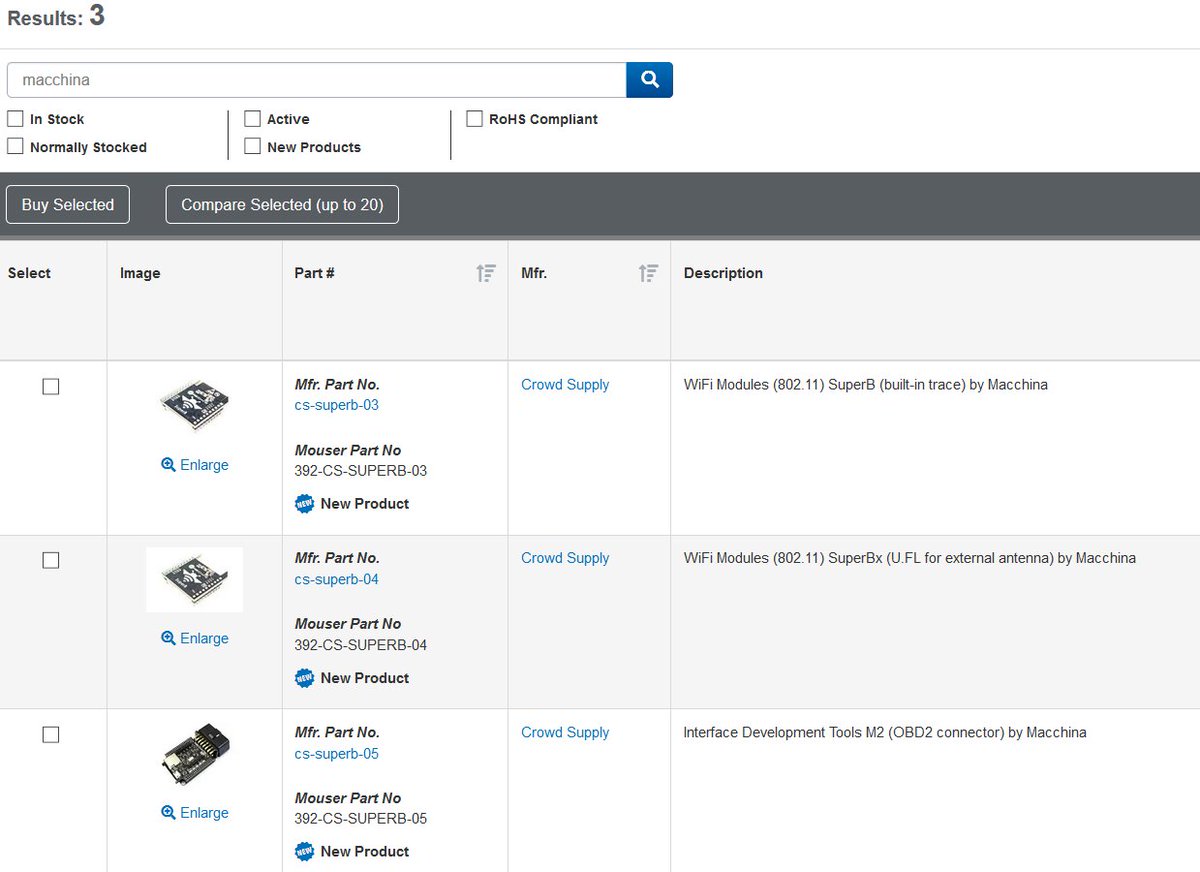Click the Image column header

(x=140, y=273)
